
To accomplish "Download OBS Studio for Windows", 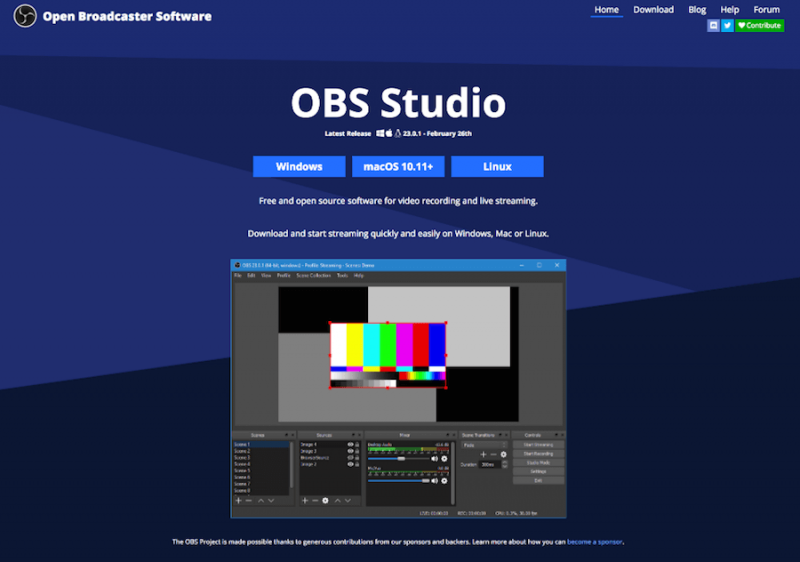I will pos(299,167).
